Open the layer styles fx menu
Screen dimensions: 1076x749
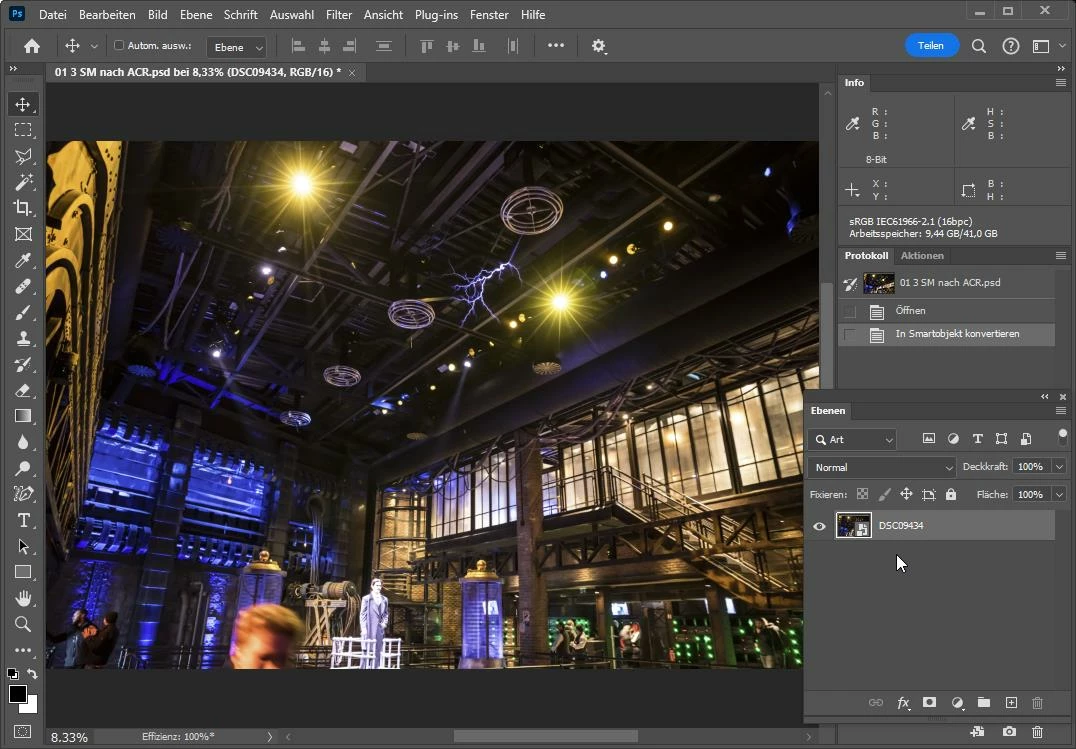(903, 703)
